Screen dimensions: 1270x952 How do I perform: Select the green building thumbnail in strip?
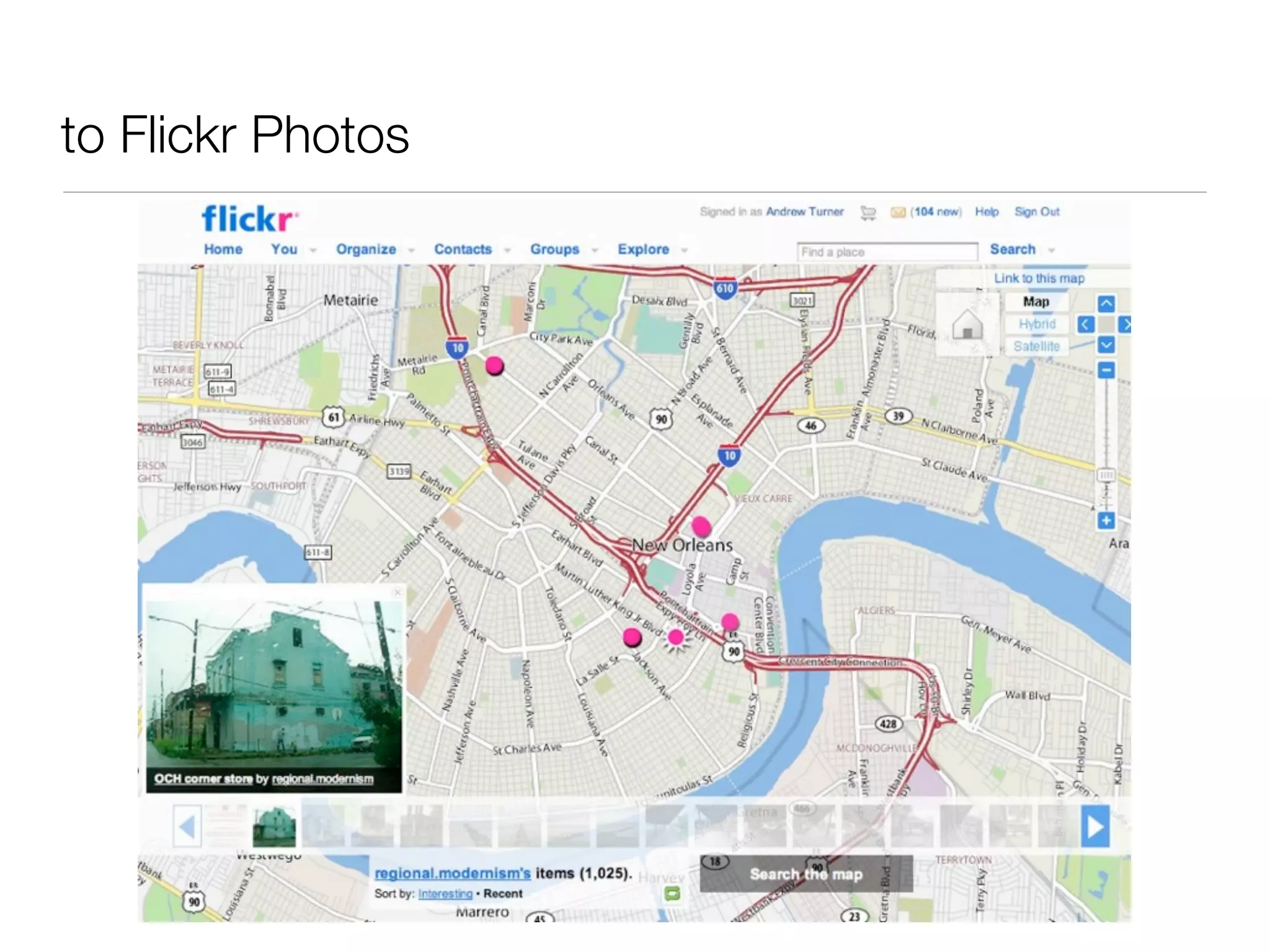[274, 826]
